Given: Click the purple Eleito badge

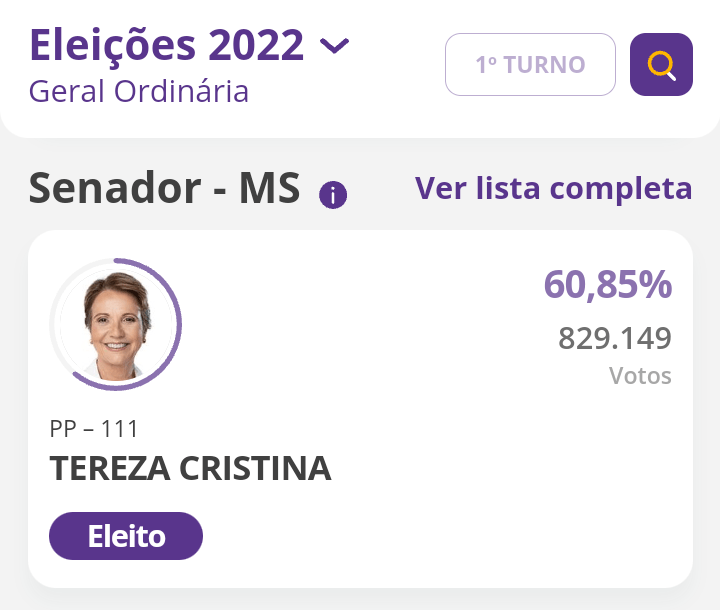Looking at the screenshot, I should pos(126,537).
